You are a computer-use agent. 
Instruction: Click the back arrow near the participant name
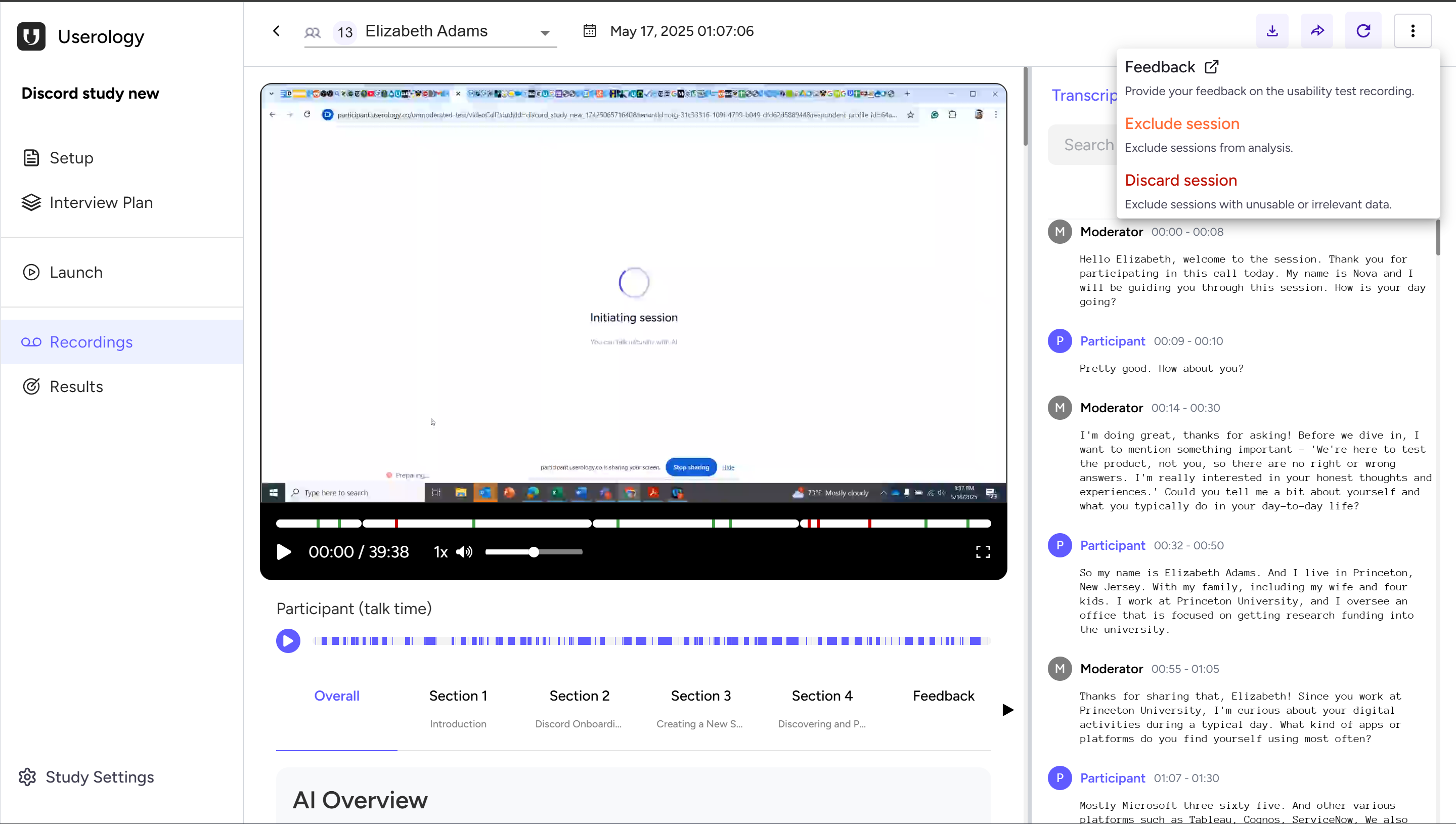point(276,31)
